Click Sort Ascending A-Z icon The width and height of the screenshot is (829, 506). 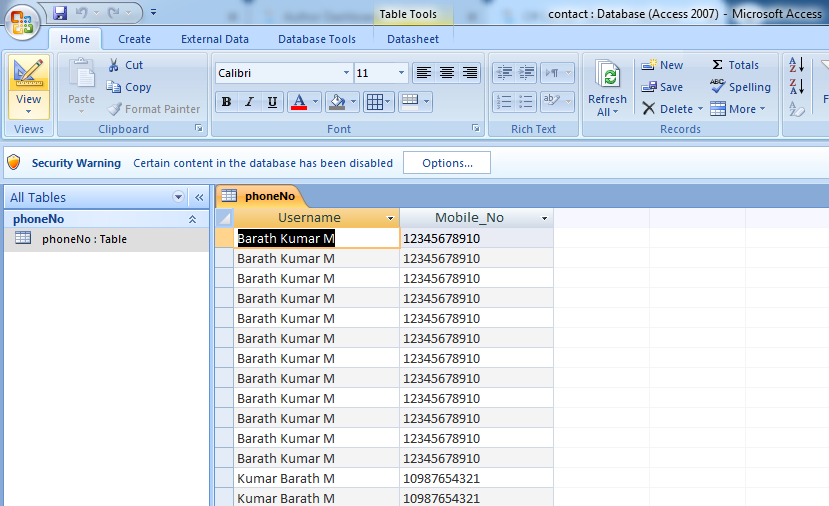coord(797,65)
